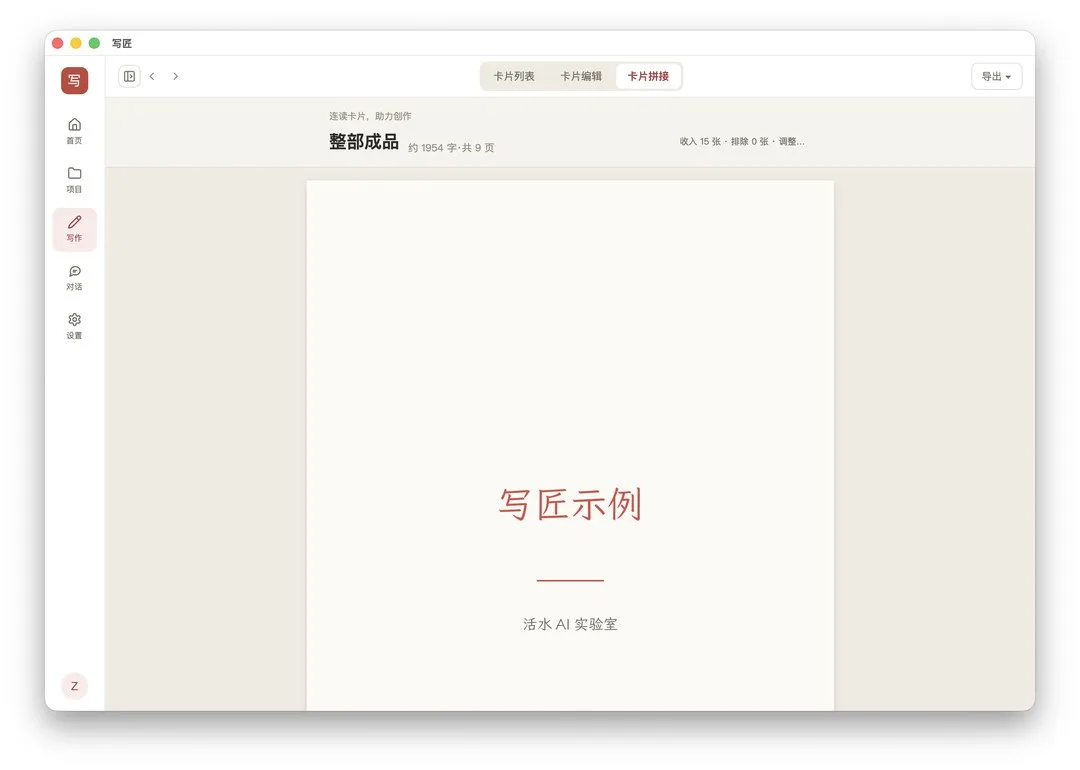Click 收入 15 张 · 排除 0 张 · 调整... link

[x=742, y=141]
